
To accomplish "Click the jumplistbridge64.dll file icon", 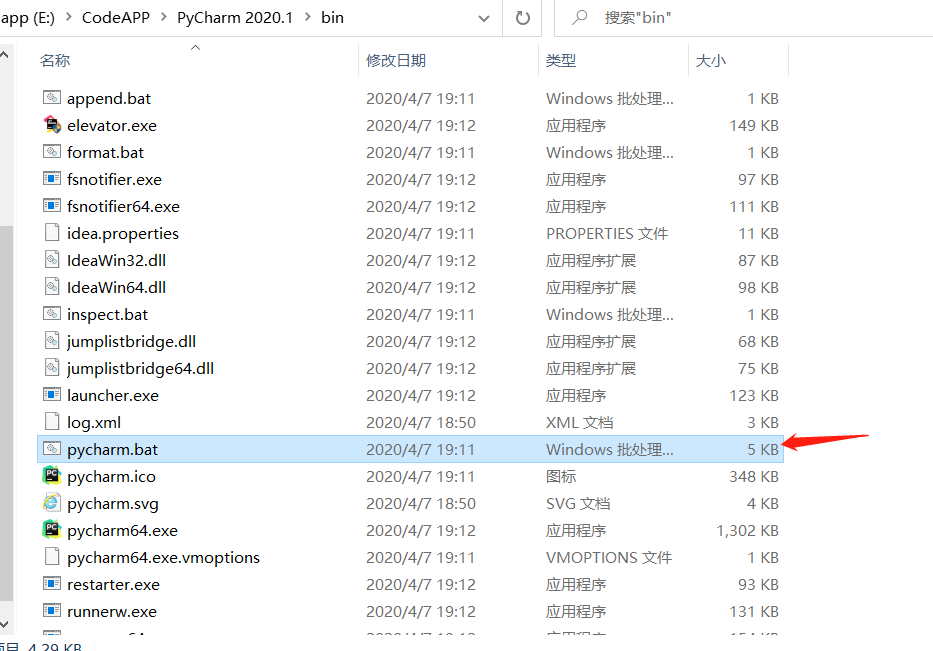I will click(x=52, y=368).
